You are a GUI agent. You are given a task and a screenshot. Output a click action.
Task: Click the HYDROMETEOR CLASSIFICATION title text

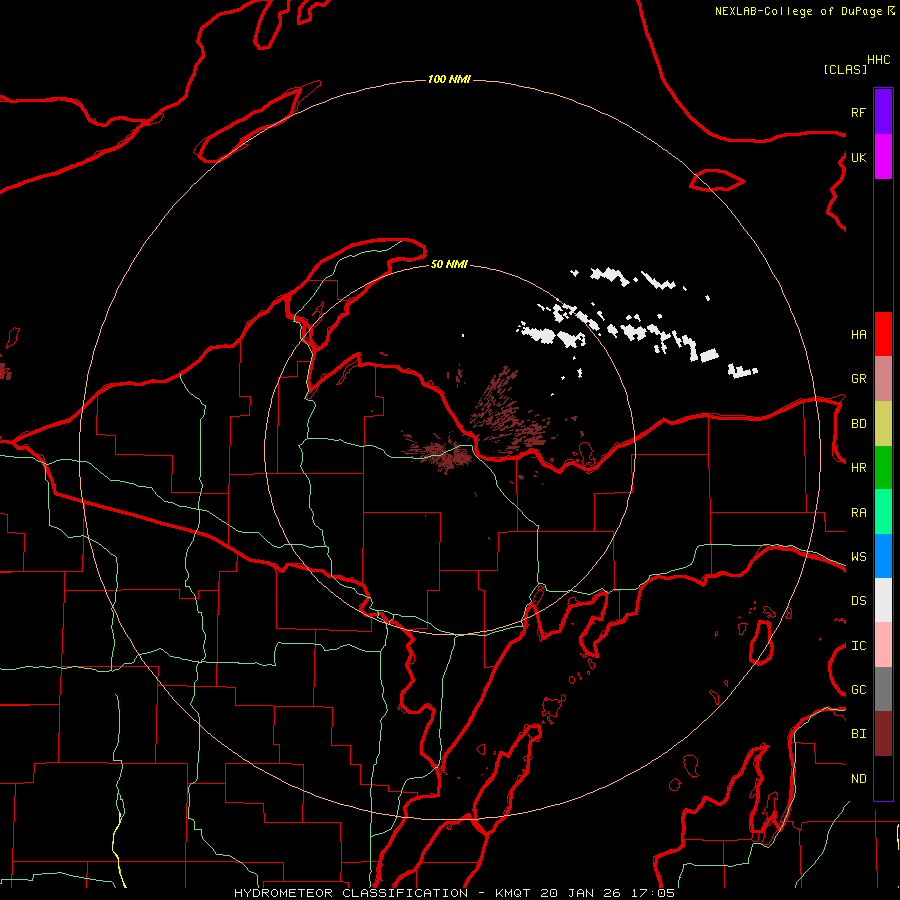(x=351, y=893)
